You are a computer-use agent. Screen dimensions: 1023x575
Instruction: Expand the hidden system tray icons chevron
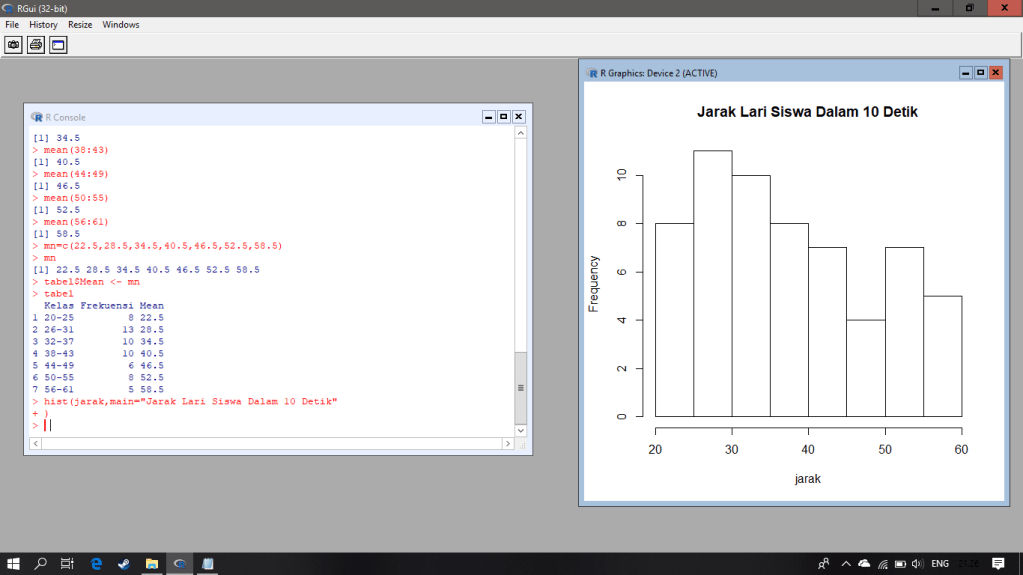click(846, 564)
